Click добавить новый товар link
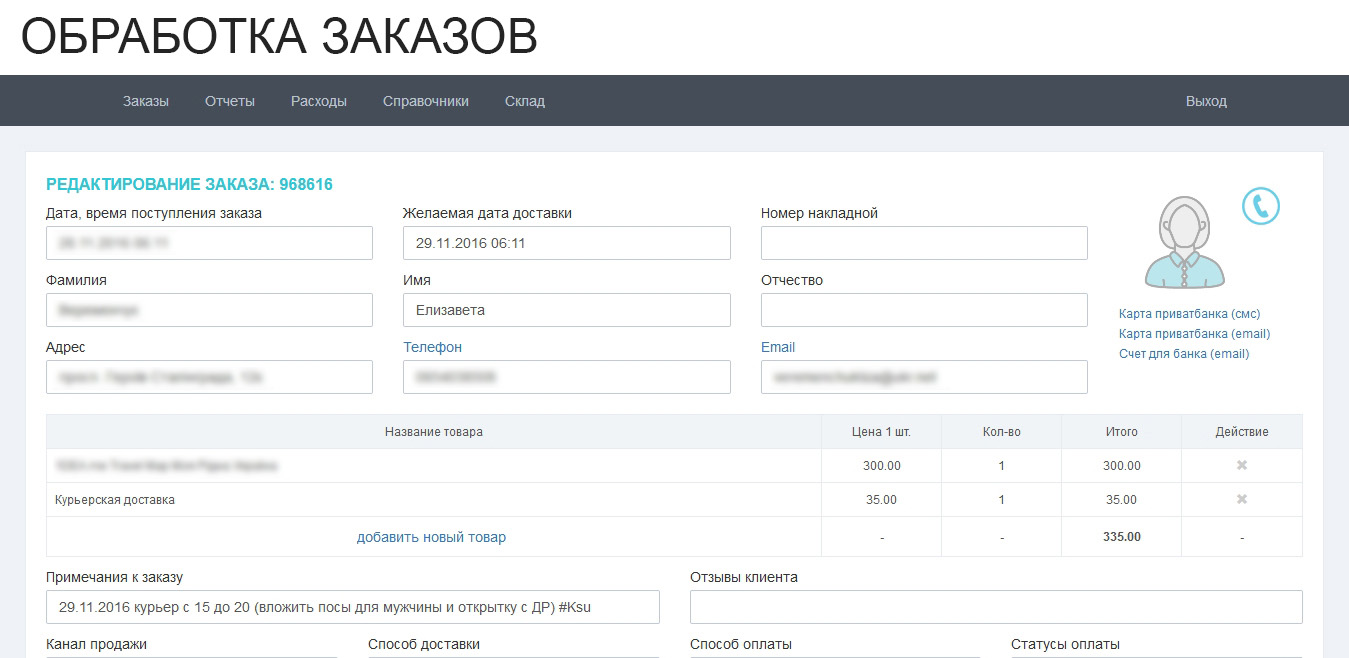This screenshot has width=1349, height=658. pyautogui.click(x=431, y=537)
